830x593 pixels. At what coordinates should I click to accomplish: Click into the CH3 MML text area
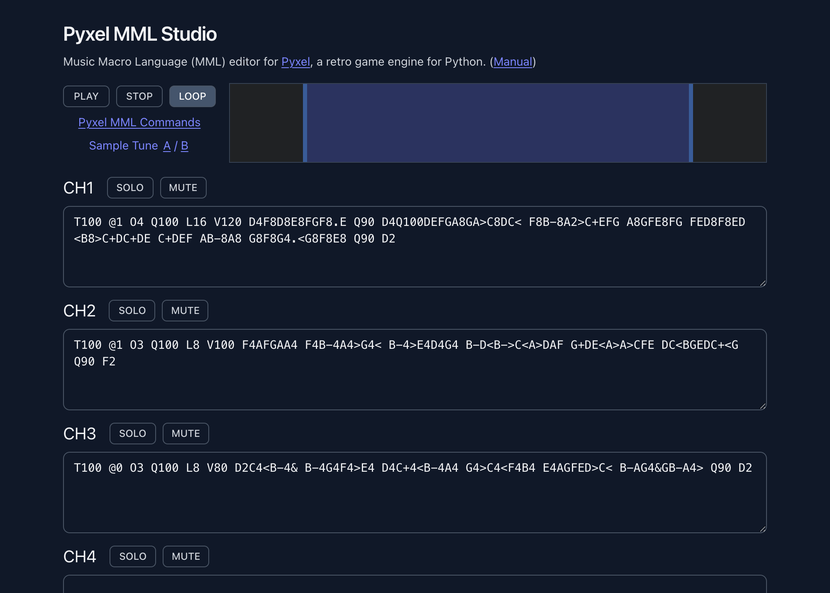click(415, 492)
